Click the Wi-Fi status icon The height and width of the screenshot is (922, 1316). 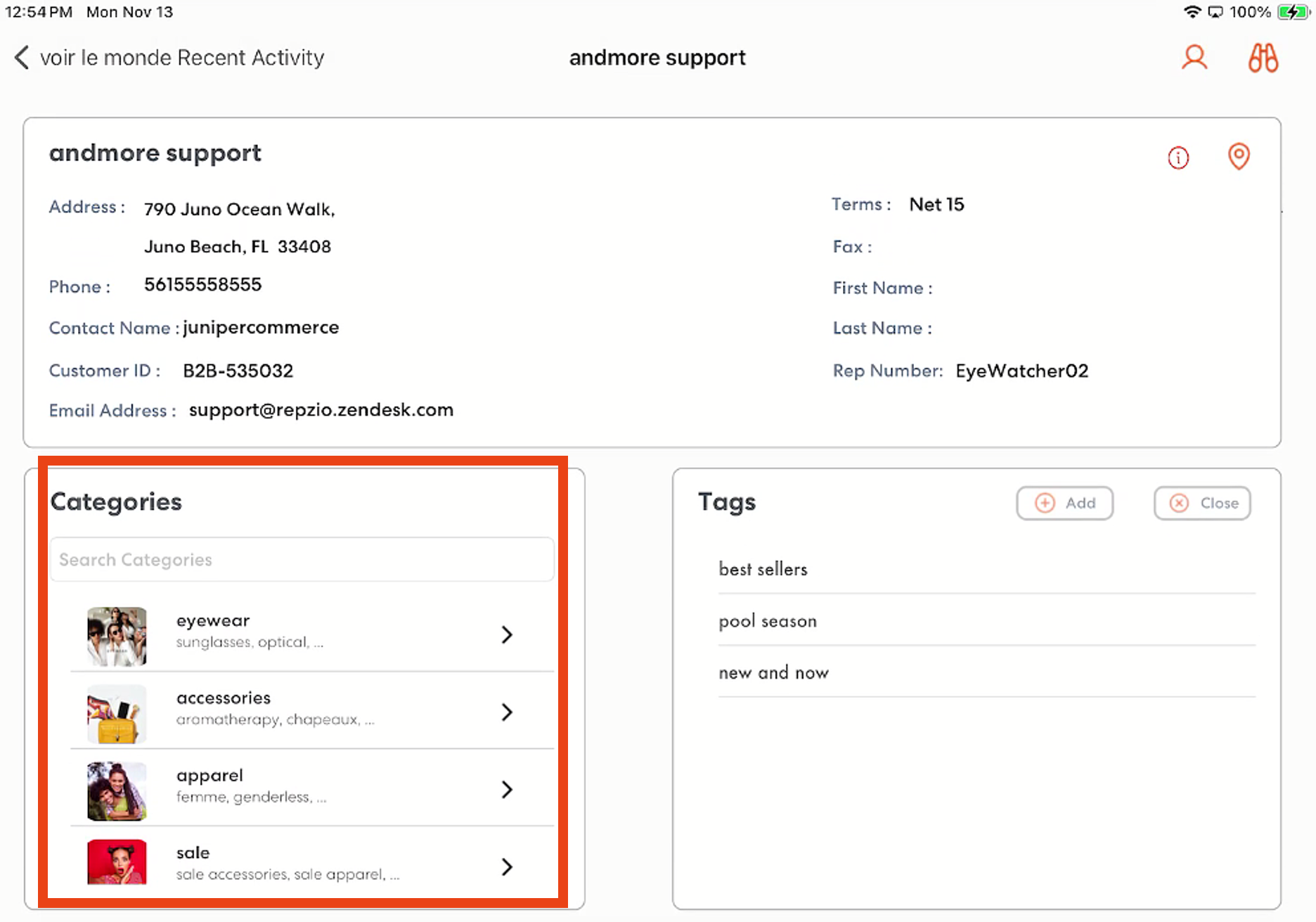[1192, 12]
